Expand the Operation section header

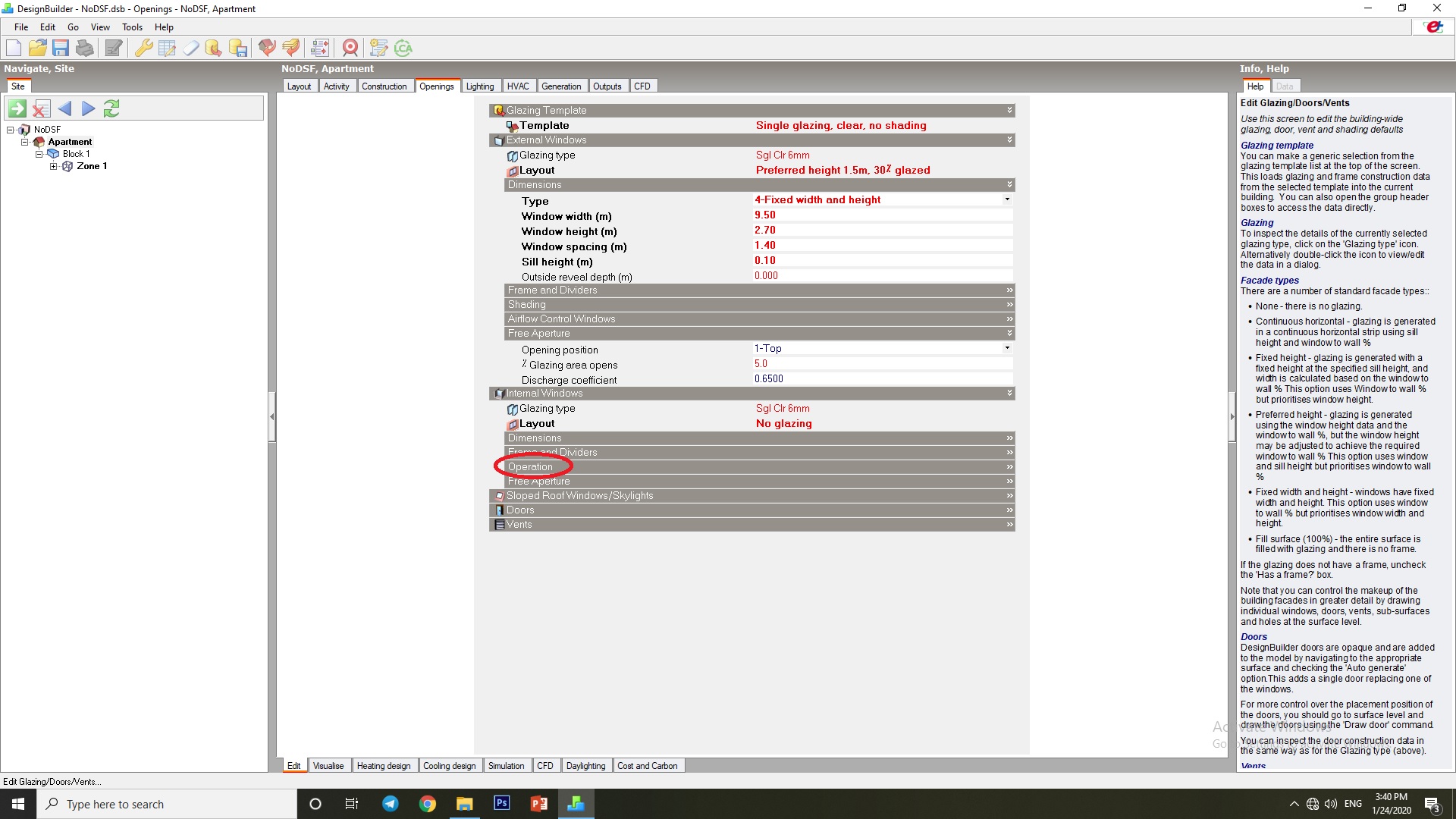759,467
